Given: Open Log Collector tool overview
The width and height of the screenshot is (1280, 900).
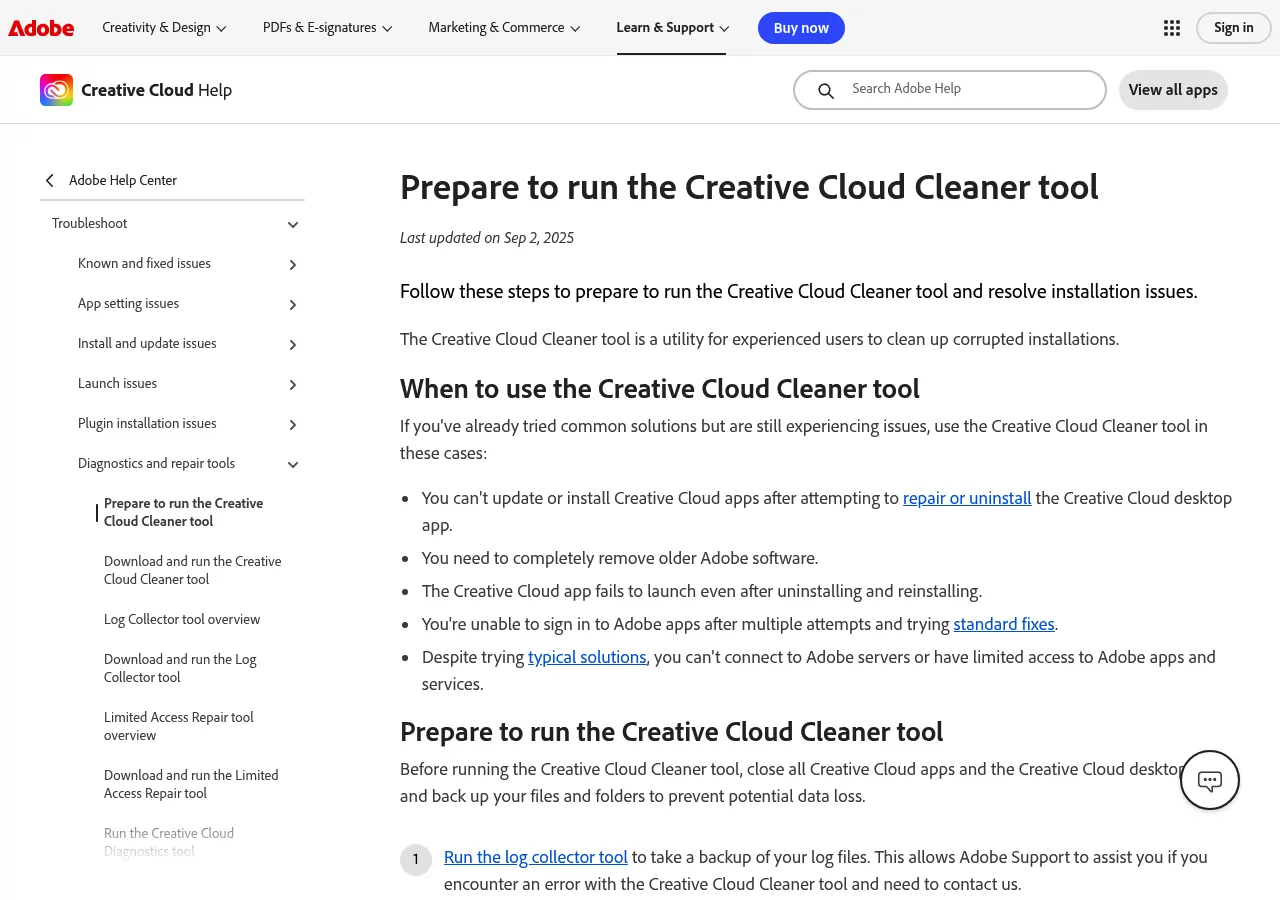Looking at the screenshot, I should 182,619.
